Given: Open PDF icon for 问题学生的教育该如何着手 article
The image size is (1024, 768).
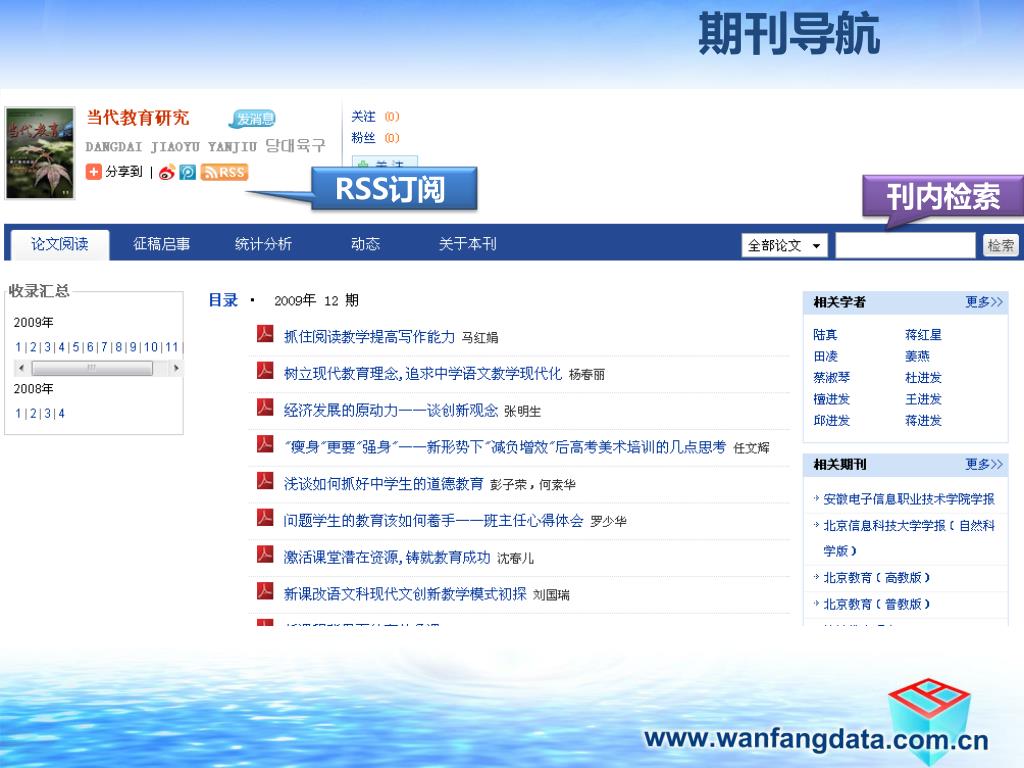Looking at the screenshot, I should (264, 517).
